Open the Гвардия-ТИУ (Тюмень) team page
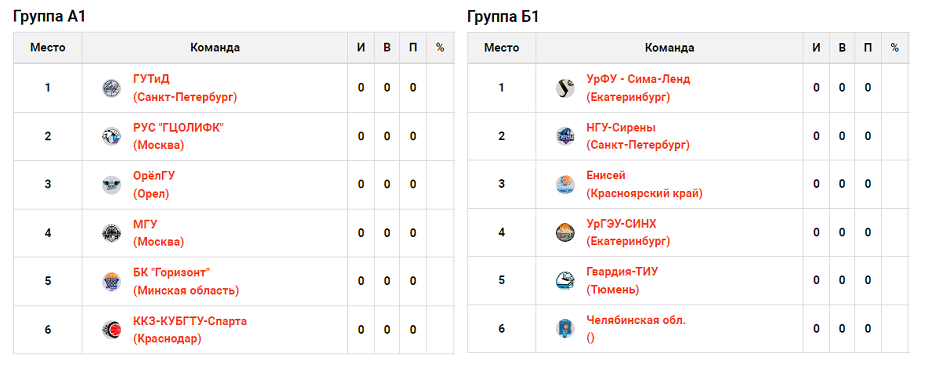The height and width of the screenshot is (368, 932). pos(622,281)
